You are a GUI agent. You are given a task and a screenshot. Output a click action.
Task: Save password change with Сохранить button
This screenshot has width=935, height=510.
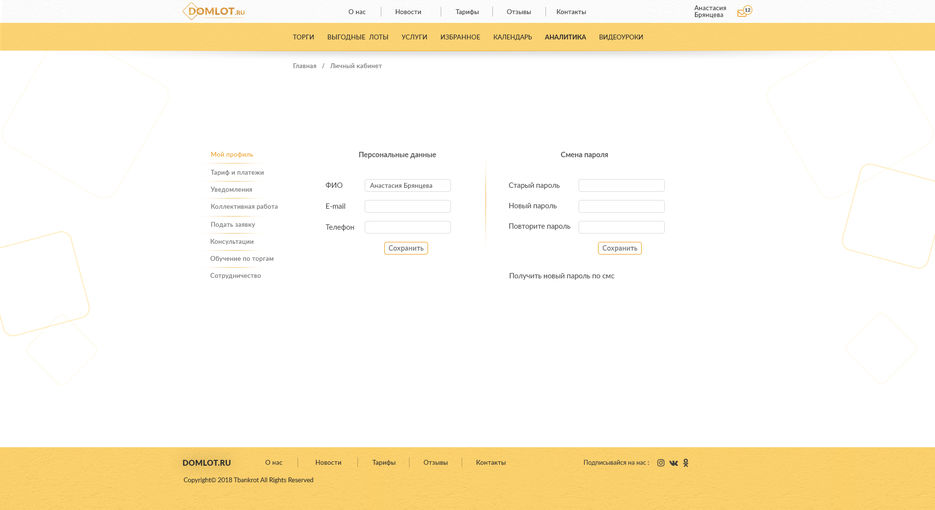(x=620, y=248)
